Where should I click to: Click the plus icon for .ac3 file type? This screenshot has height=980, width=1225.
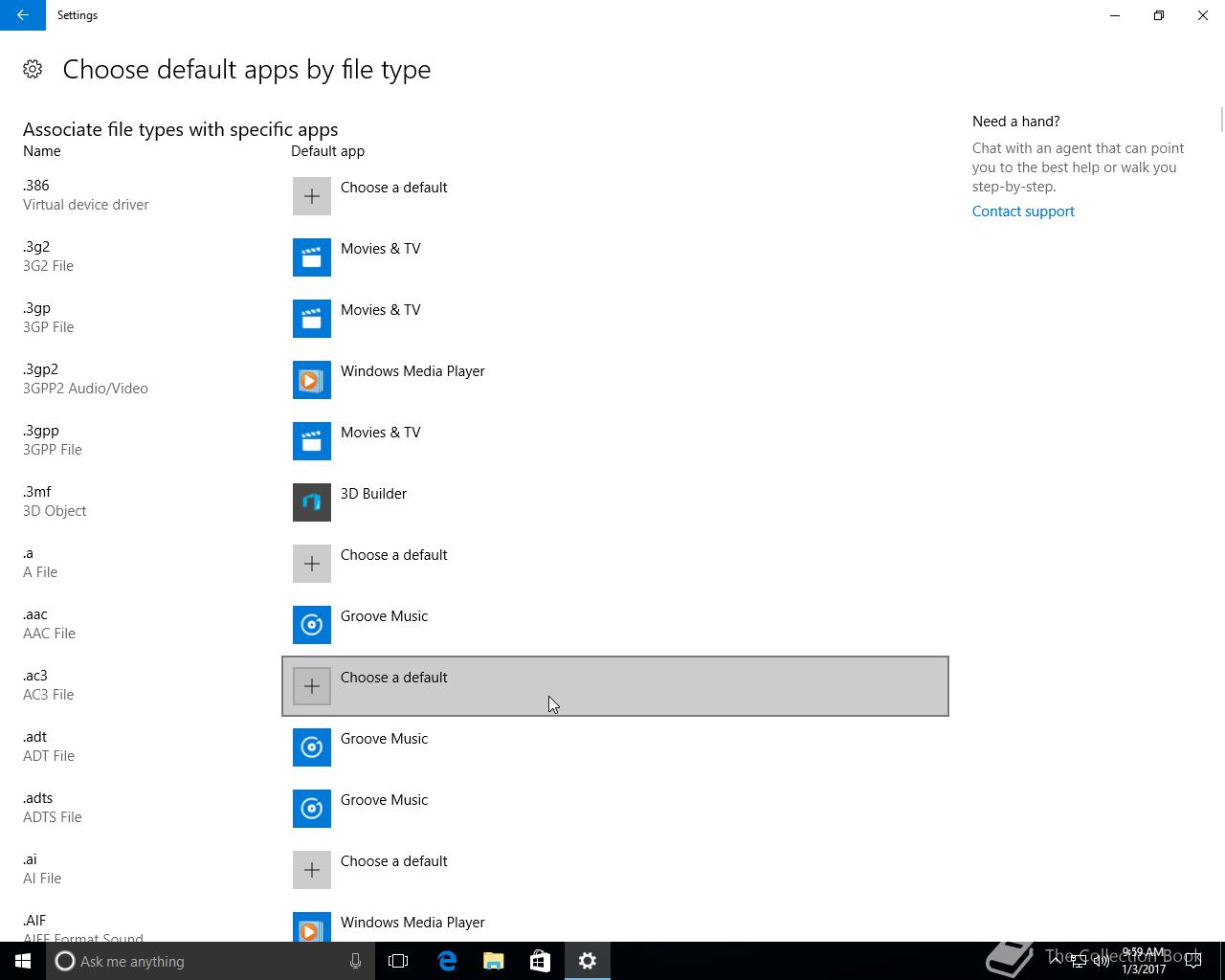312,686
